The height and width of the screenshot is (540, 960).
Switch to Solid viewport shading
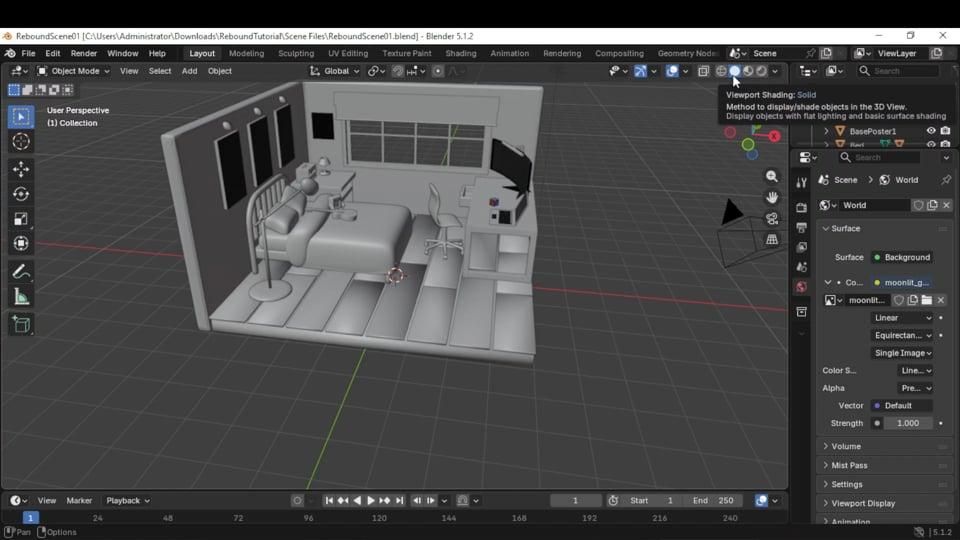pos(735,71)
